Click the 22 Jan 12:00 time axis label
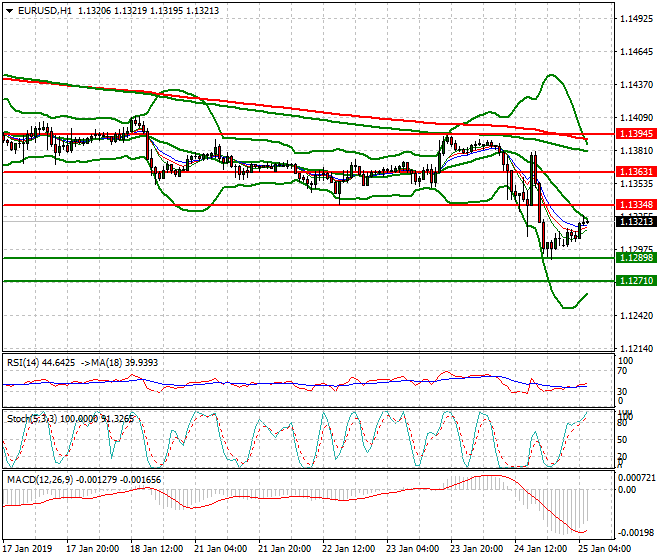Image resolution: width=660 pixels, height=560 pixels. (349, 549)
